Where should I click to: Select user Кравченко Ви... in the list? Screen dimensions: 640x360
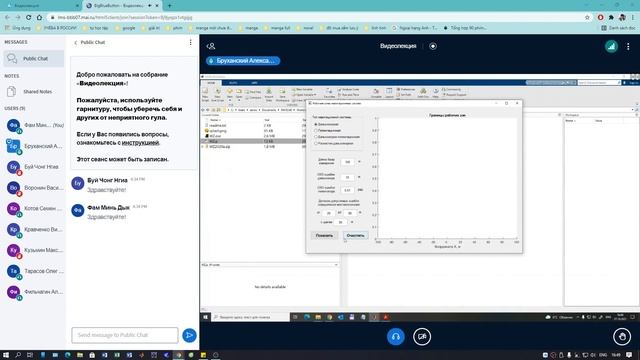[34, 229]
